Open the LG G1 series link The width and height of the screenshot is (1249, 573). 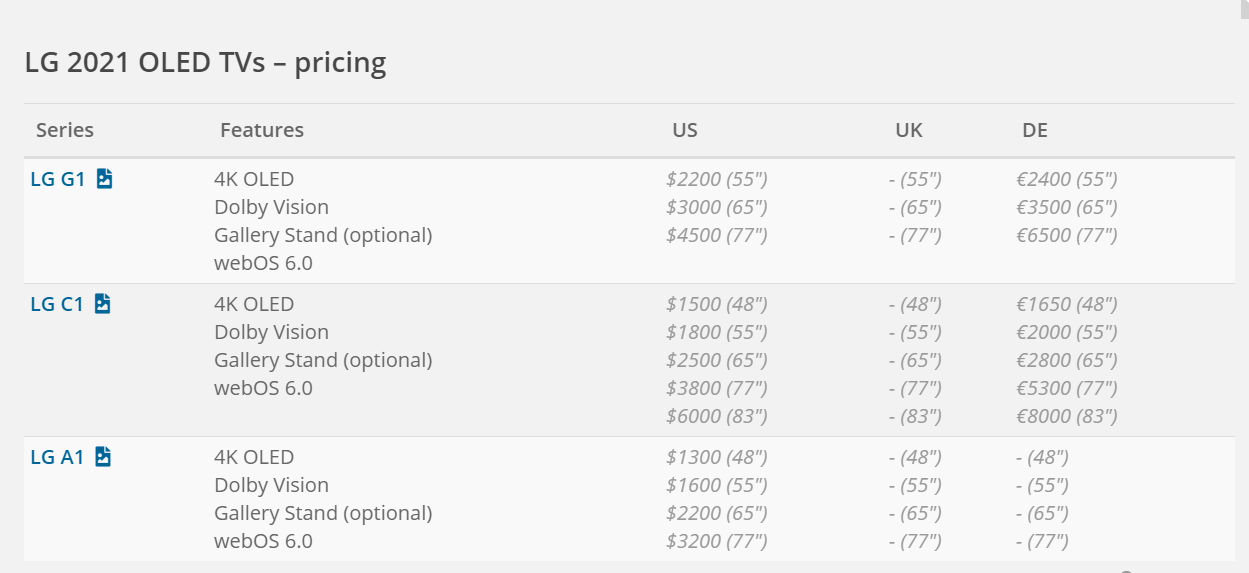(x=58, y=180)
